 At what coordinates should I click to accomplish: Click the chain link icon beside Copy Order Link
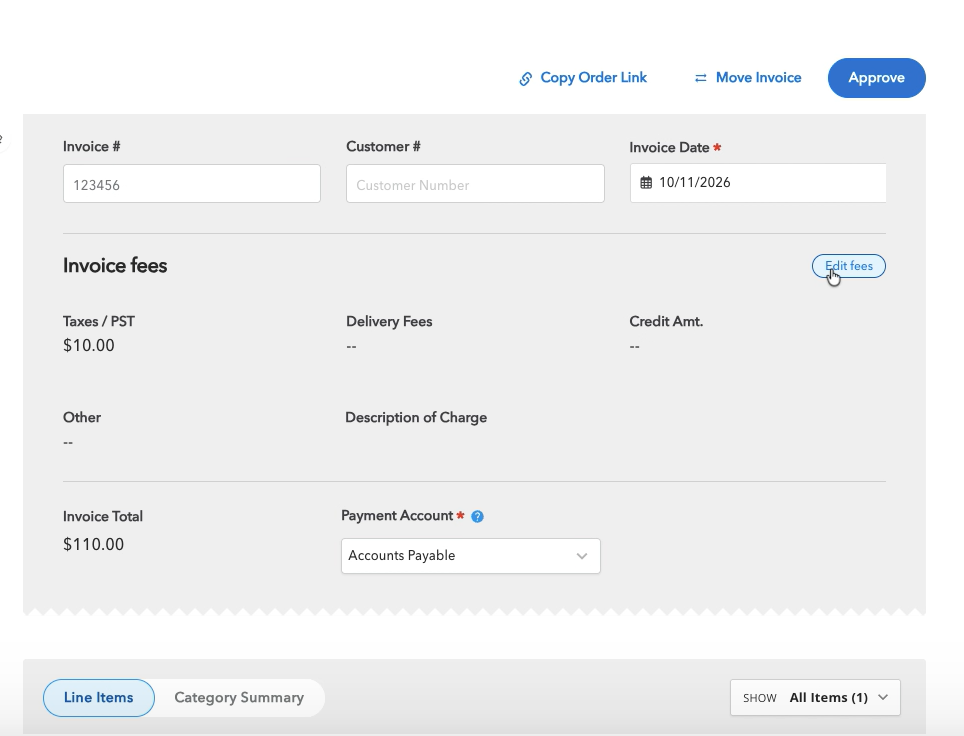[x=526, y=79]
